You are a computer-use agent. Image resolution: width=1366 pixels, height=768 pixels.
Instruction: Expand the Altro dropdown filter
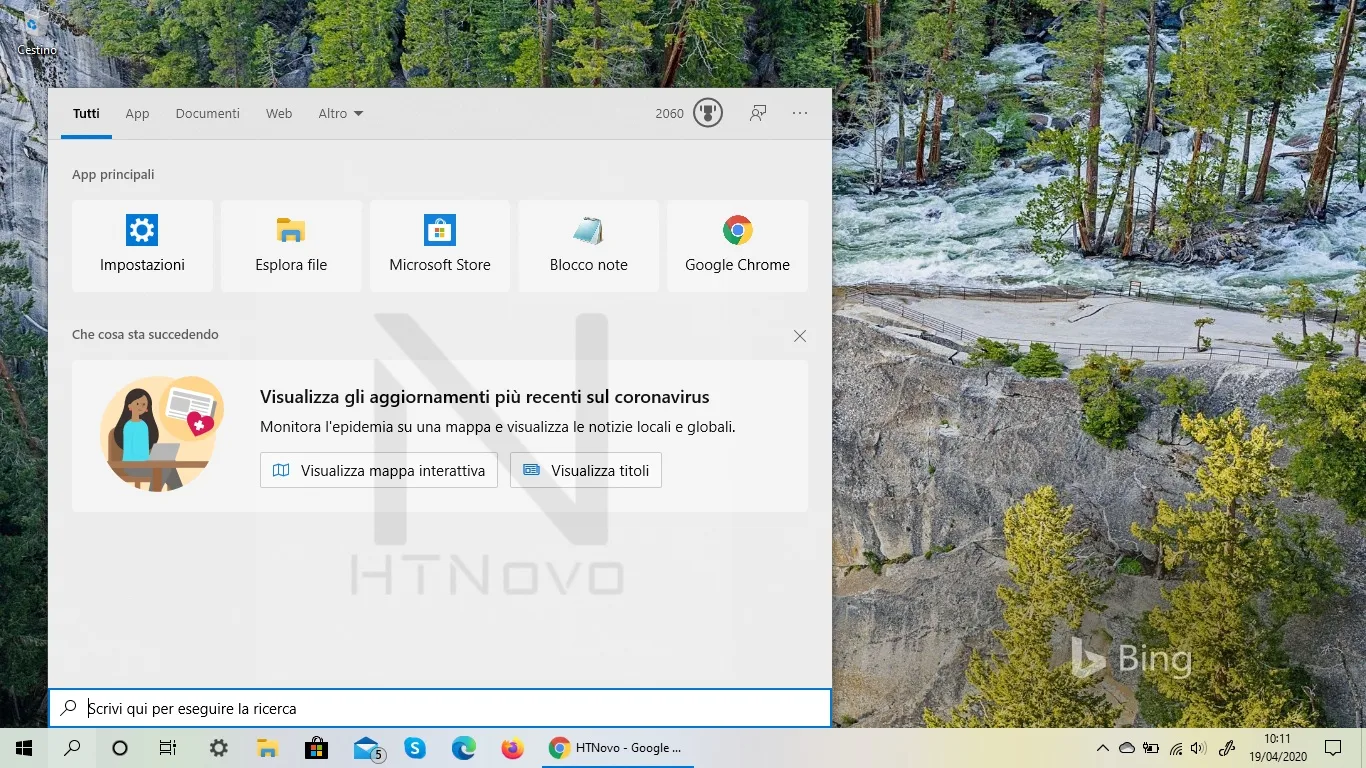coord(341,113)
